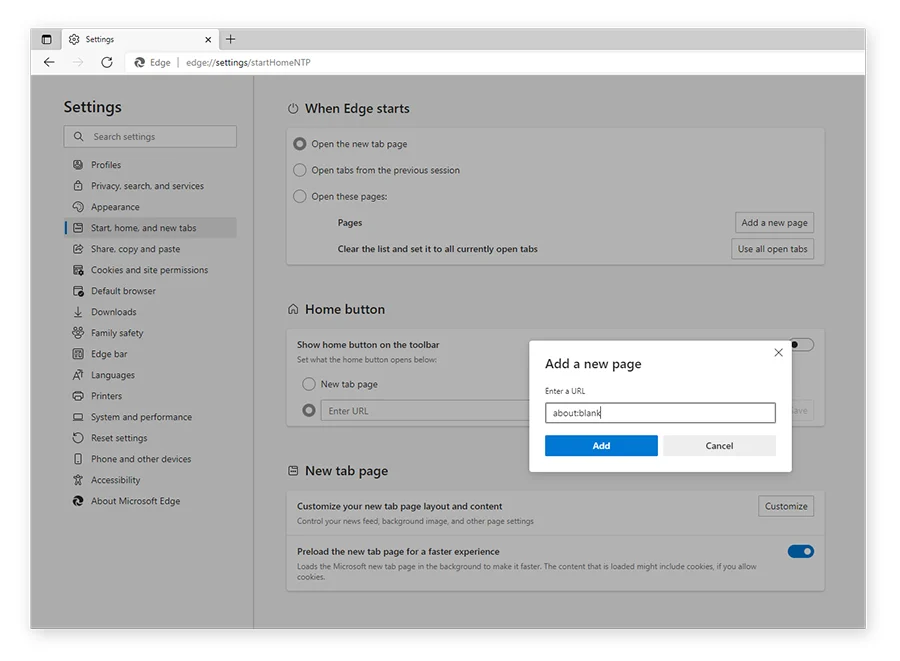Click the URL field containing about:blank
The height and width of the screenshot is (661, 900).
coord(660,413)
